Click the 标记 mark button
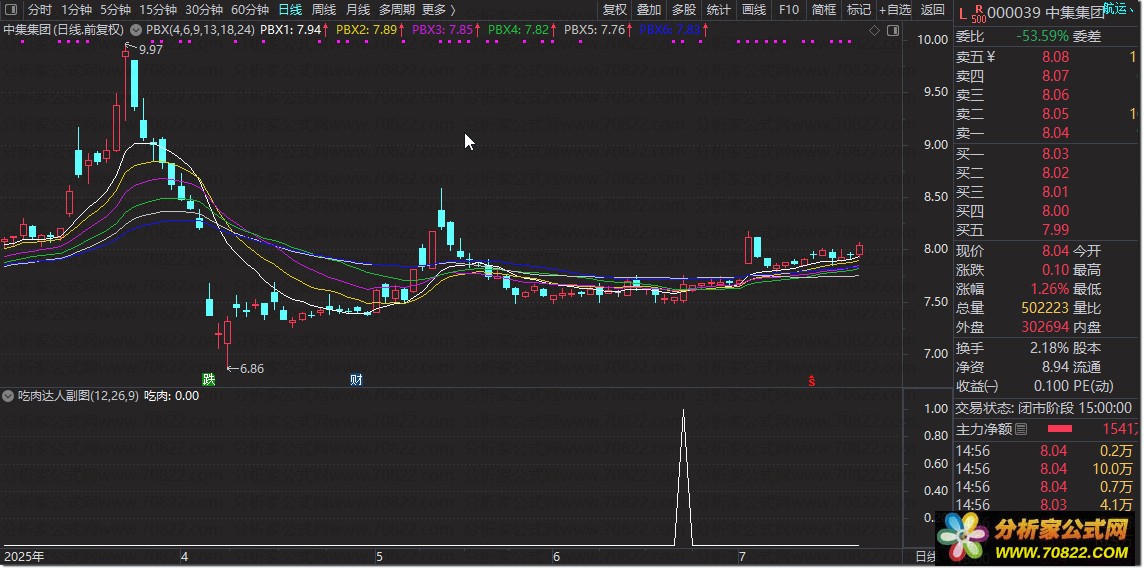1145x569 pixels. point(859,9)
